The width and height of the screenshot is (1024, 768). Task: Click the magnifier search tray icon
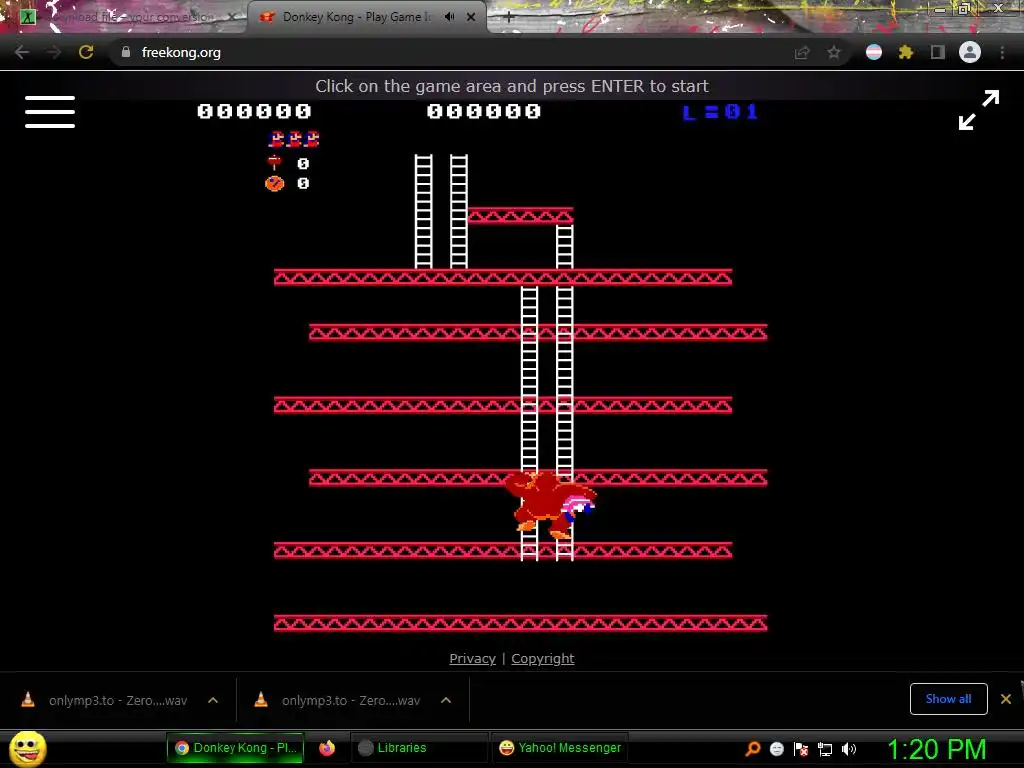pyautogui.click(x=752, y=748)
